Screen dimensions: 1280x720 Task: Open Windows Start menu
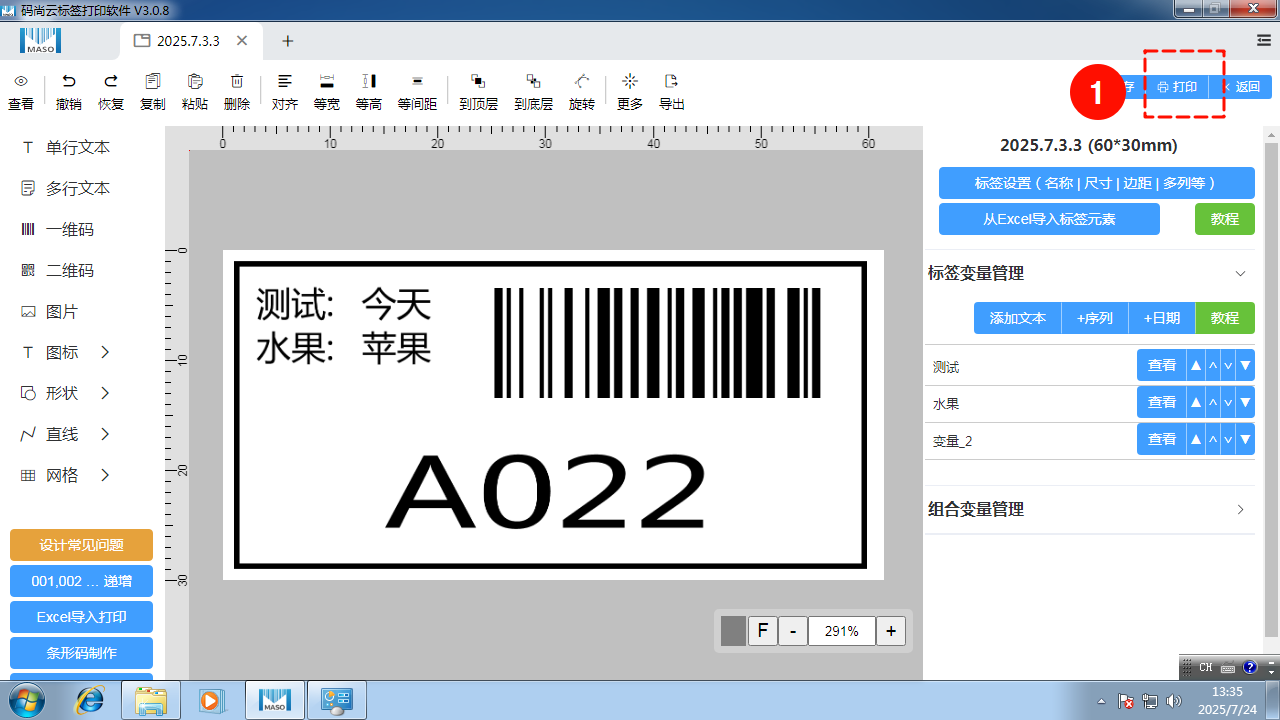point(26,700)
